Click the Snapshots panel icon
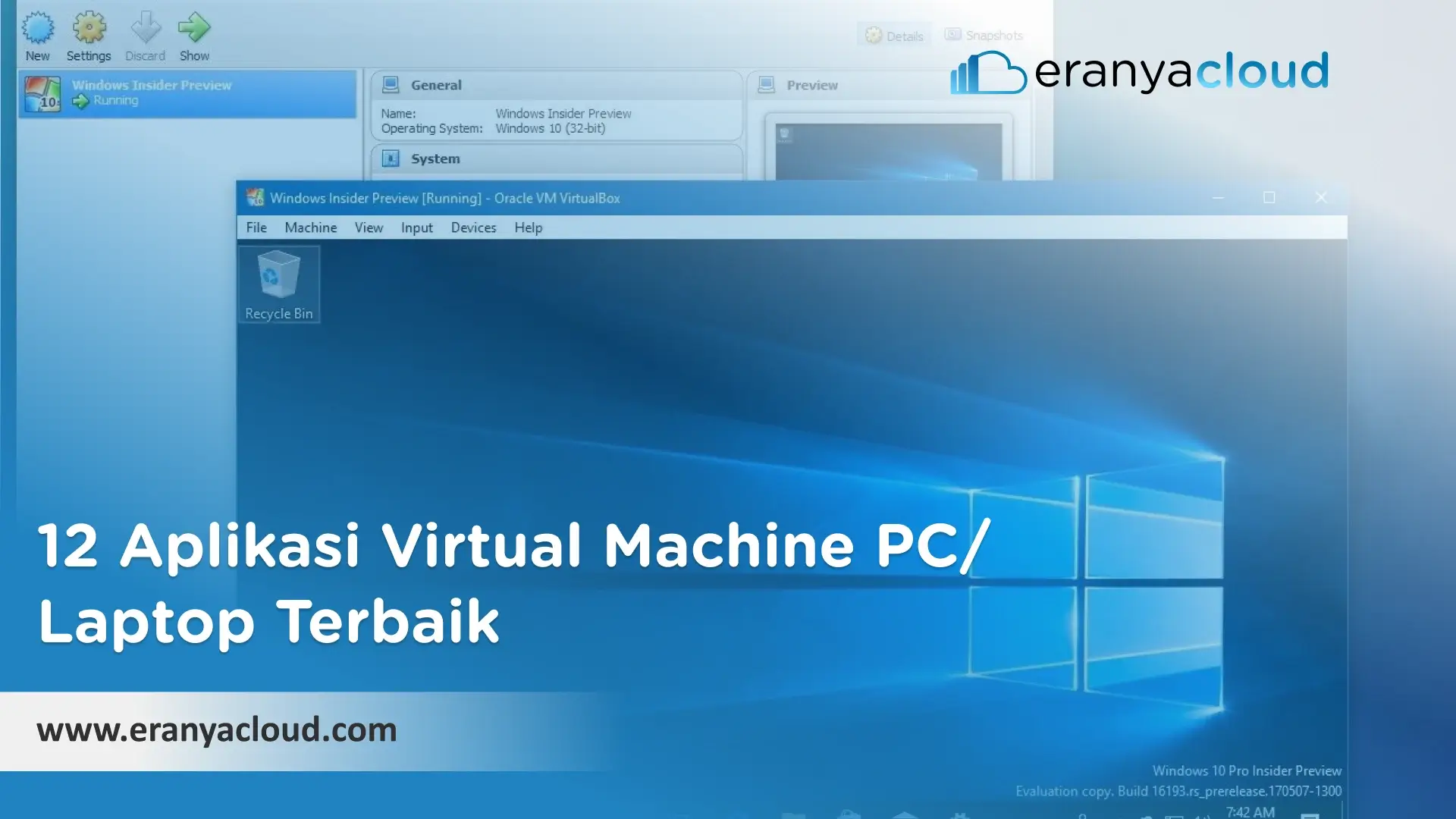Screen dimensions: 1456x819 pyautogui.click(x=953, y=35)
